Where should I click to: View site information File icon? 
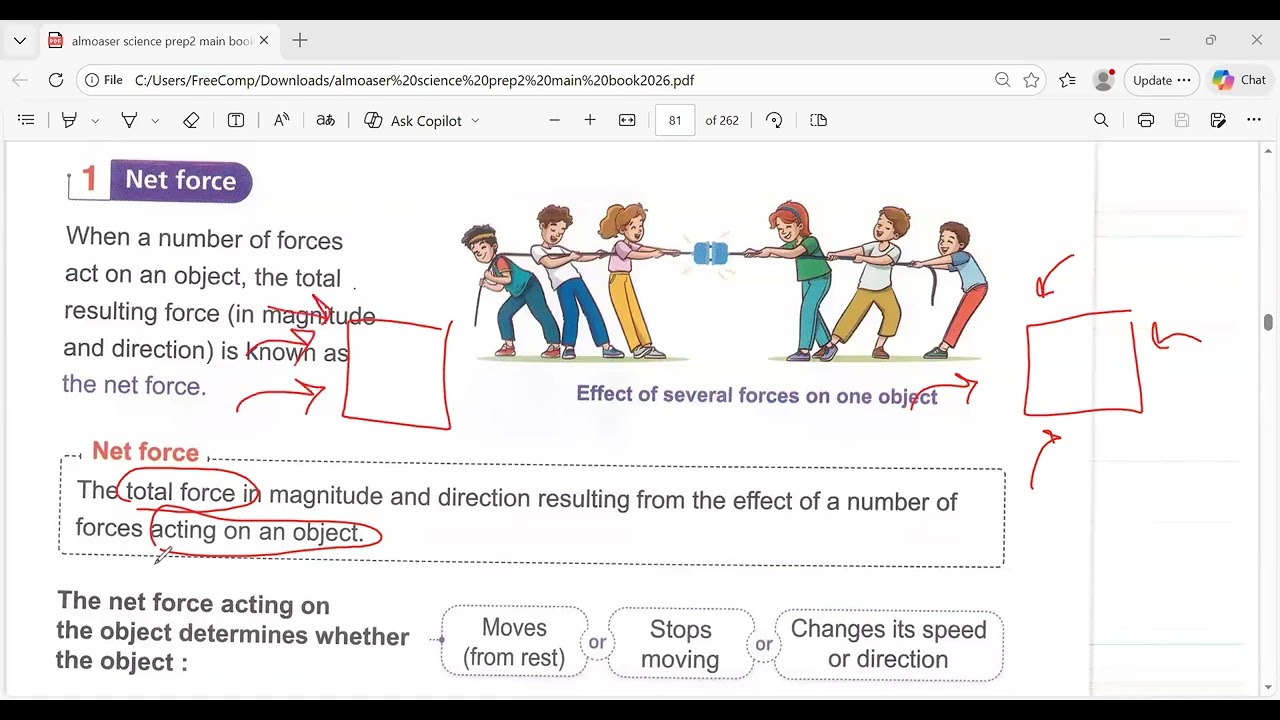104,80
